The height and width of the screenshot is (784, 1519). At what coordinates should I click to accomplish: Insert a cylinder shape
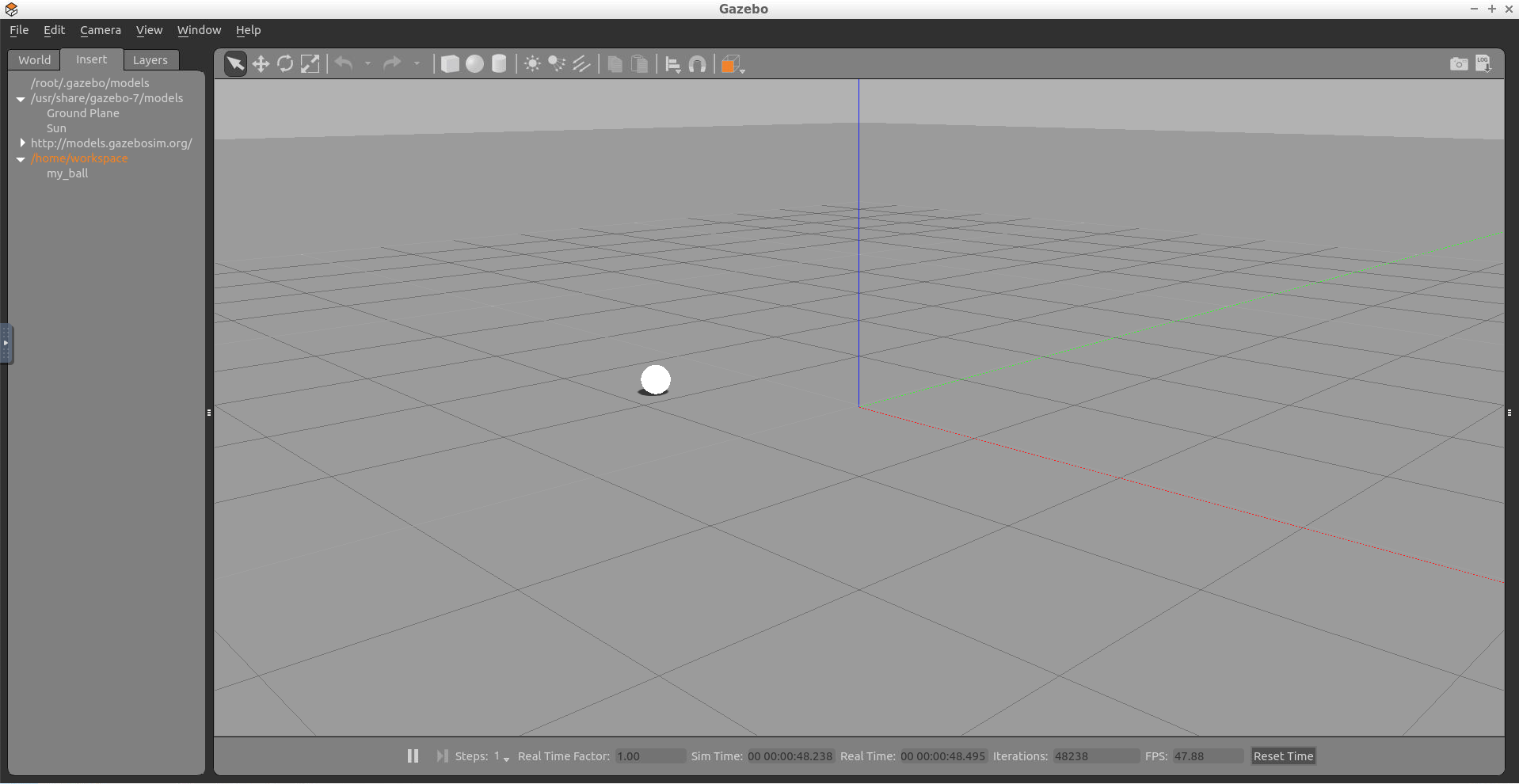[x=499, y=64]
